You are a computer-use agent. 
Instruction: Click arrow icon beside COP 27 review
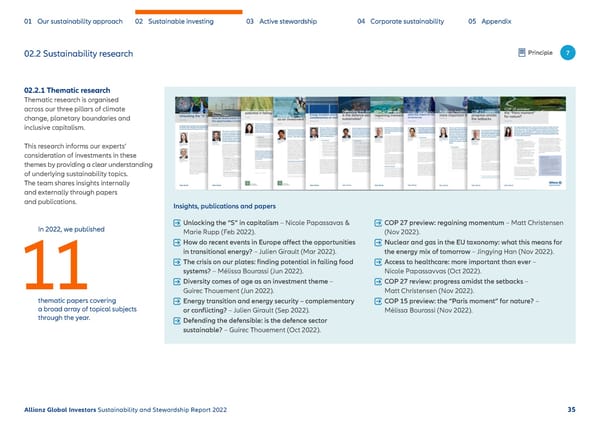pyautogui.click(x=378, y=282)
